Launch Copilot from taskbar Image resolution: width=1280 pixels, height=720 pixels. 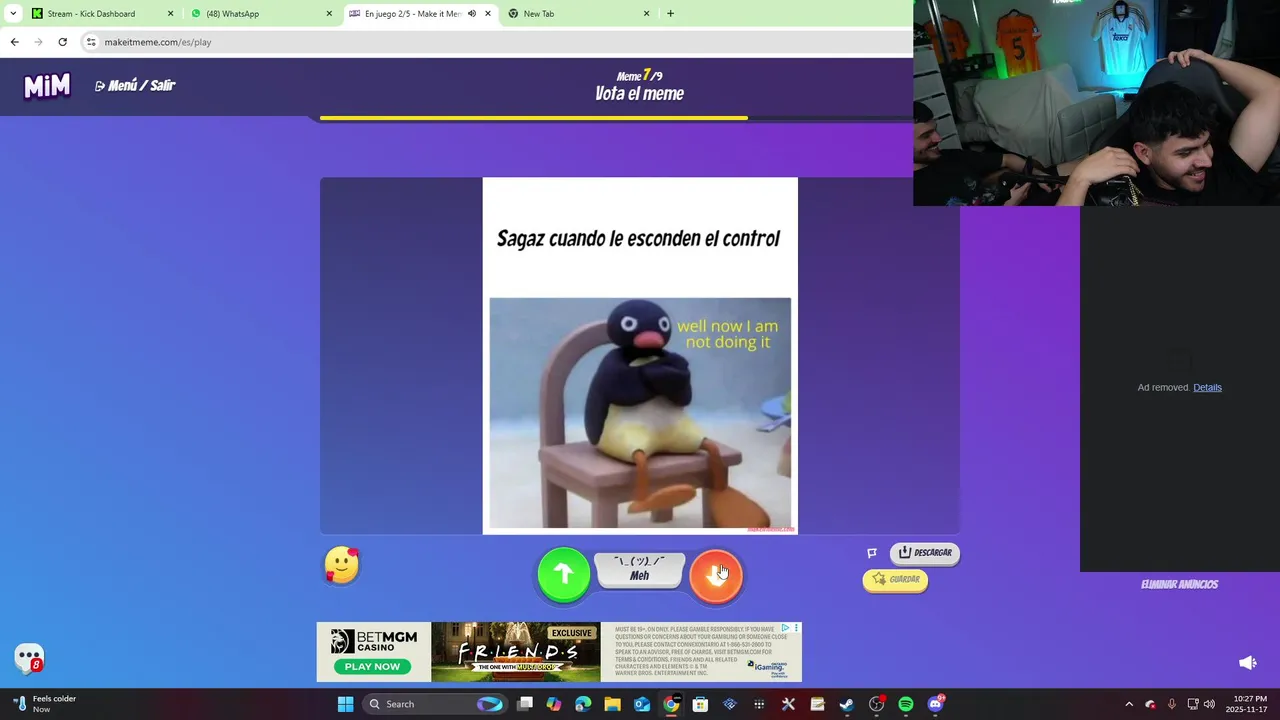(x=554, y=704)
